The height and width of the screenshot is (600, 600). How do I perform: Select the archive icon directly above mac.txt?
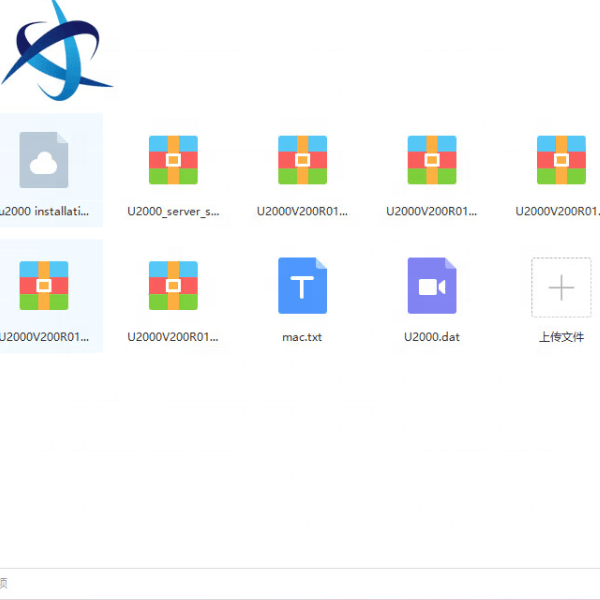click(302, 160)
